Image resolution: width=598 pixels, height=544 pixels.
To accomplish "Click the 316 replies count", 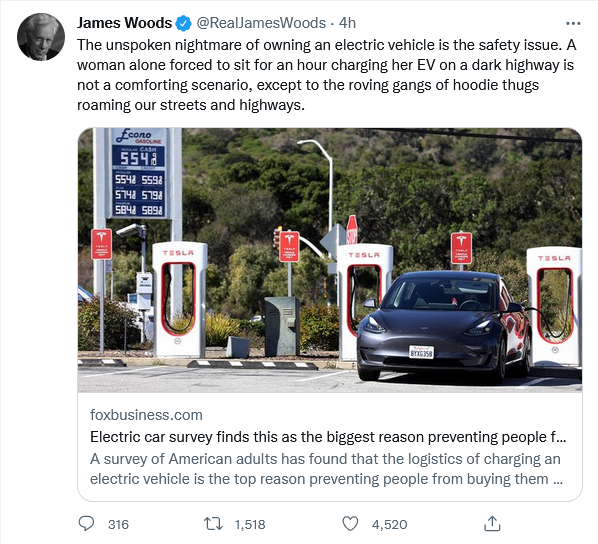I will (x=118, y=525).
